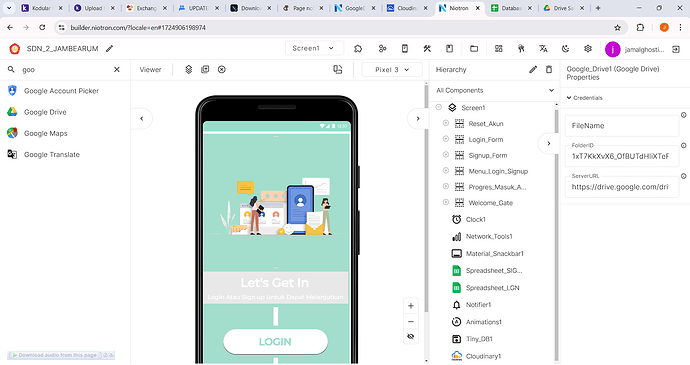Click the purple user avatar
Image resolution: width=690 pixels, height=365 pixels.
tap(613, 49)
